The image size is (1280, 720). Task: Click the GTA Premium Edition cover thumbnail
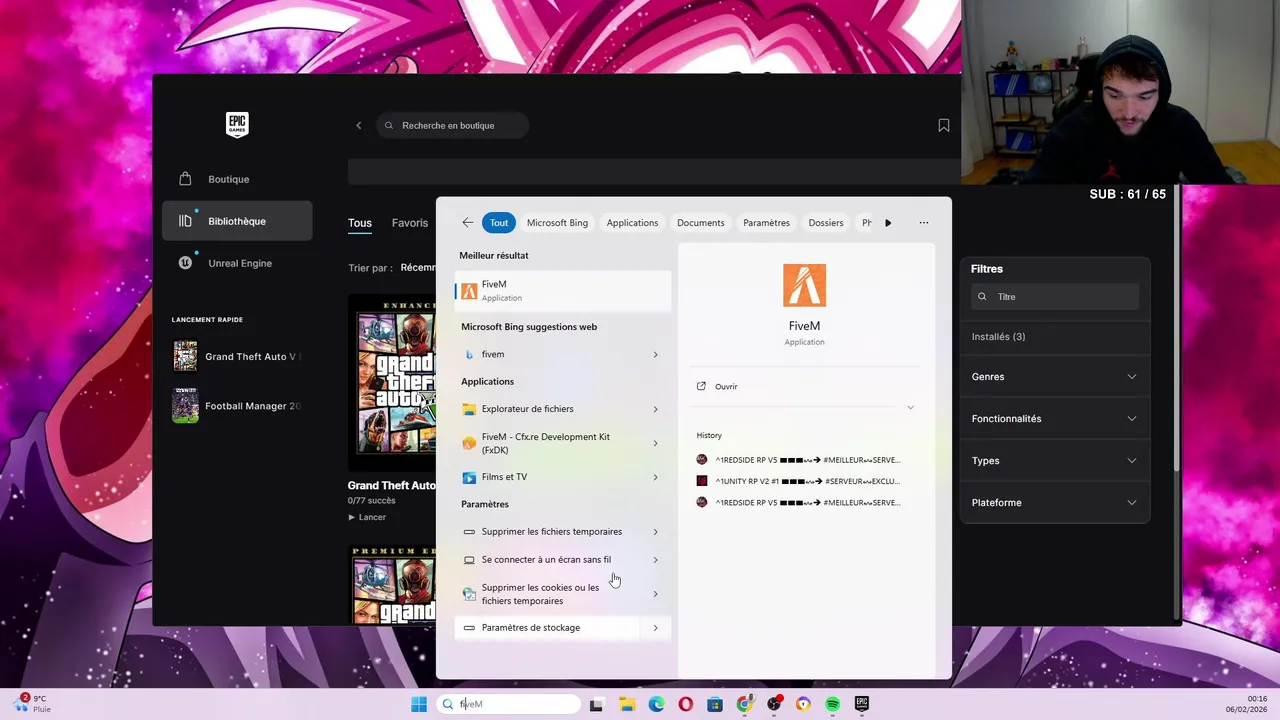(392, 585)
